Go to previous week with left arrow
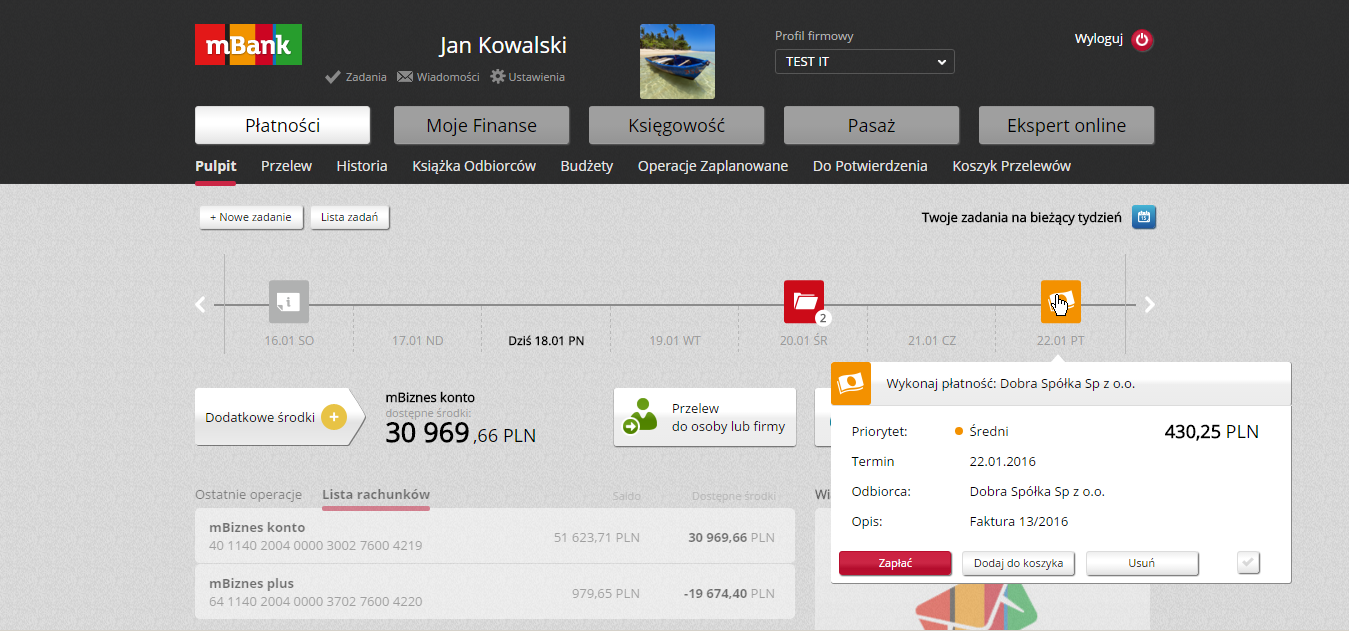This screenshot has width=1349, height=632. 201,304
